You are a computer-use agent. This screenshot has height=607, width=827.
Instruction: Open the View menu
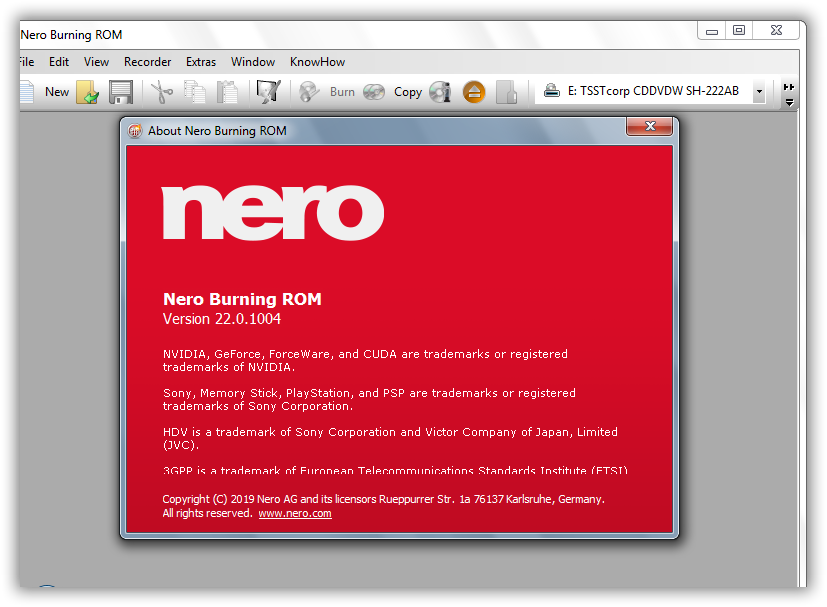pyautogui.click(x=96, y=62)
